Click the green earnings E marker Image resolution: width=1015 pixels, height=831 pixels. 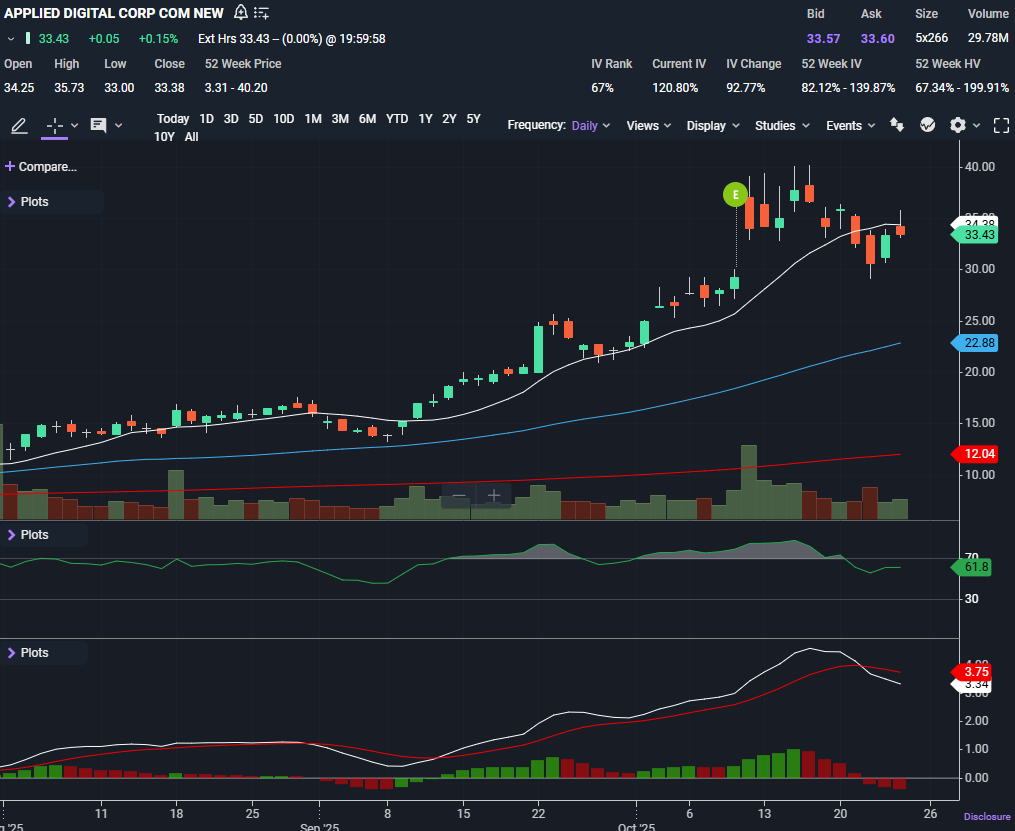coord(735,195)
